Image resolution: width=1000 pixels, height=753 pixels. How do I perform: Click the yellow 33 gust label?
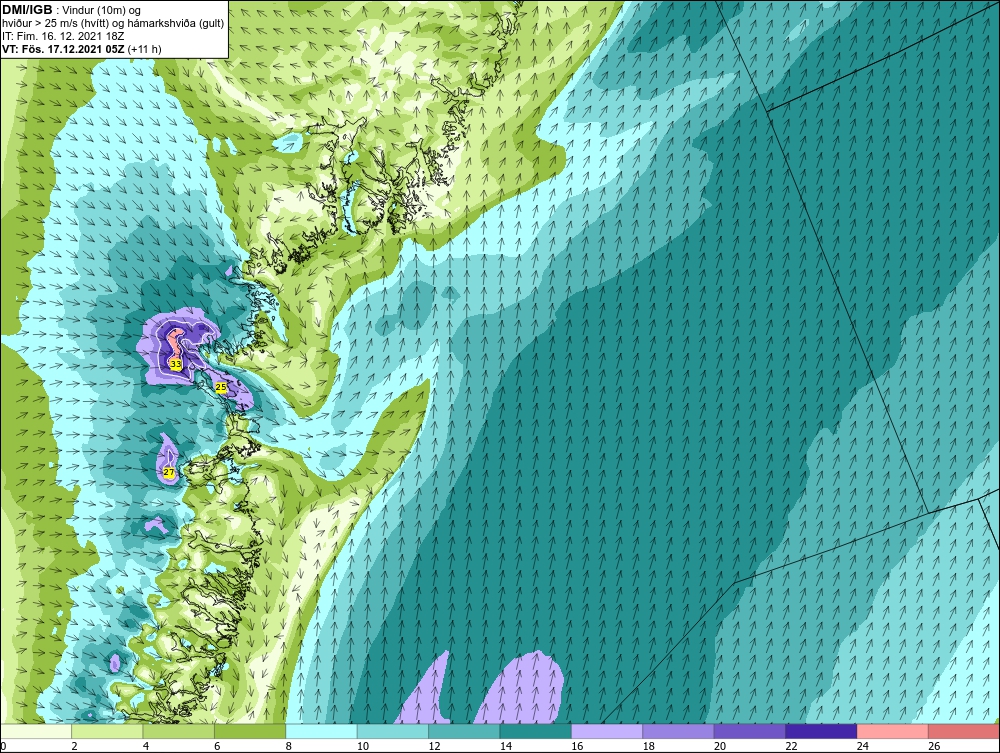pyautogui.click(x=176, y=364)
